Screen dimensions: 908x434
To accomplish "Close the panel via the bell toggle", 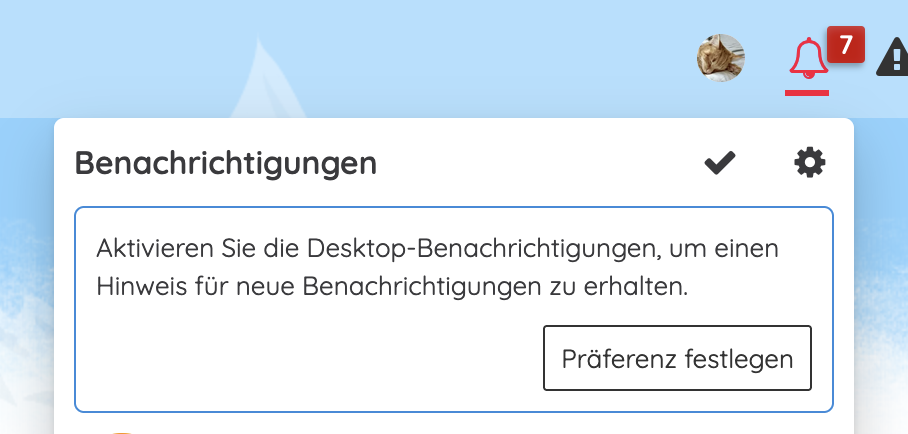I will pos(808,59).
